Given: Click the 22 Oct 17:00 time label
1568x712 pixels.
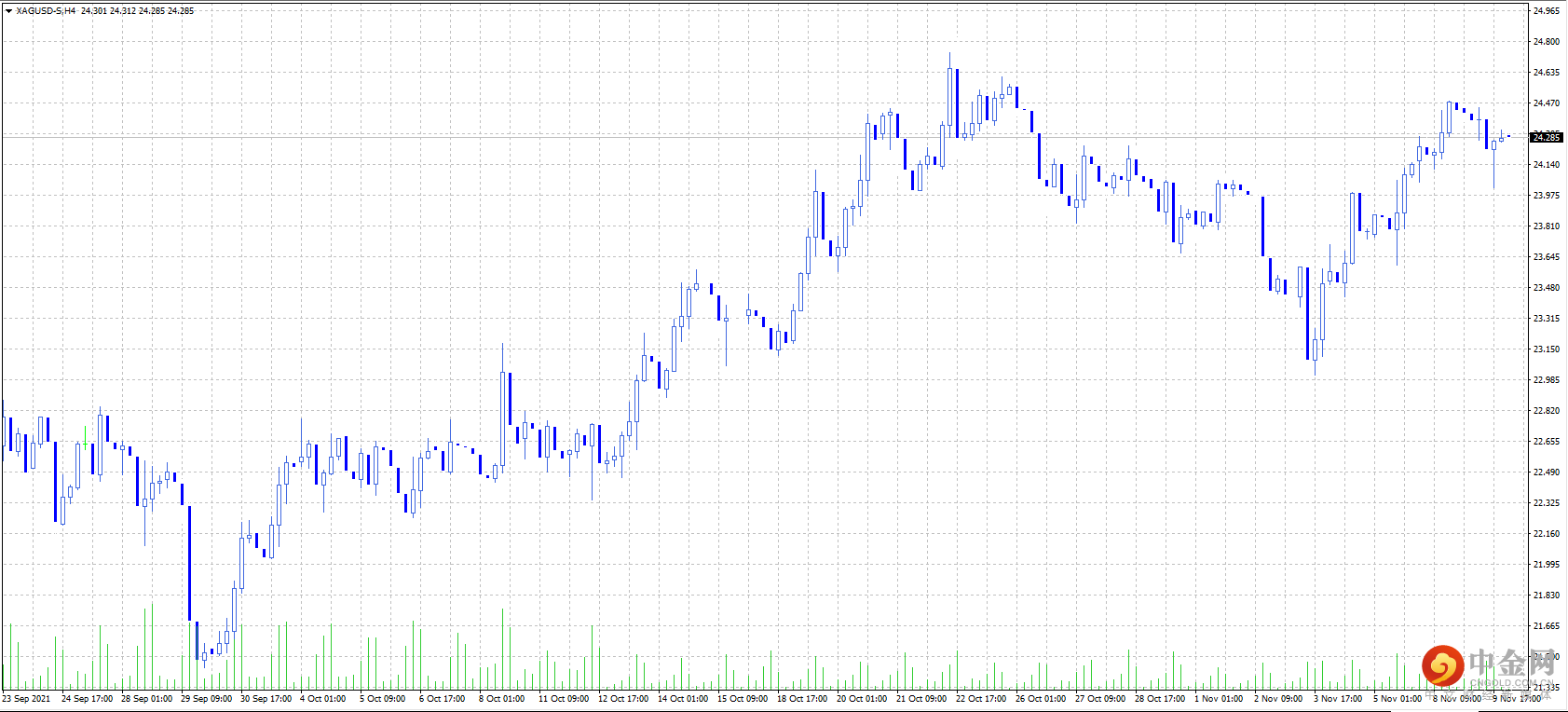Looking at the screenshot, I should [981, 699].
